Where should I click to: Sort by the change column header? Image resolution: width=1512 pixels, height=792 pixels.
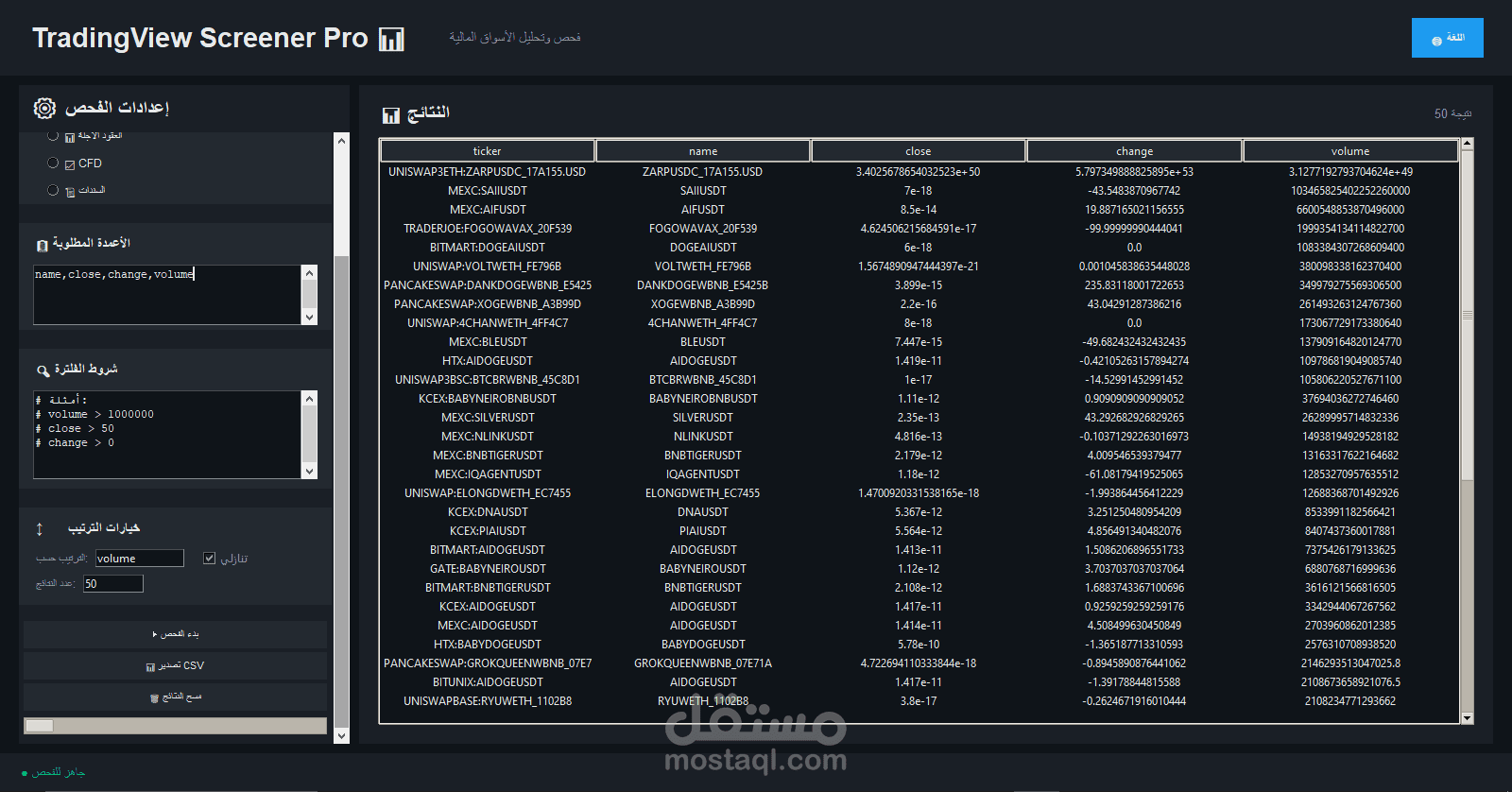coord(1134,151)
